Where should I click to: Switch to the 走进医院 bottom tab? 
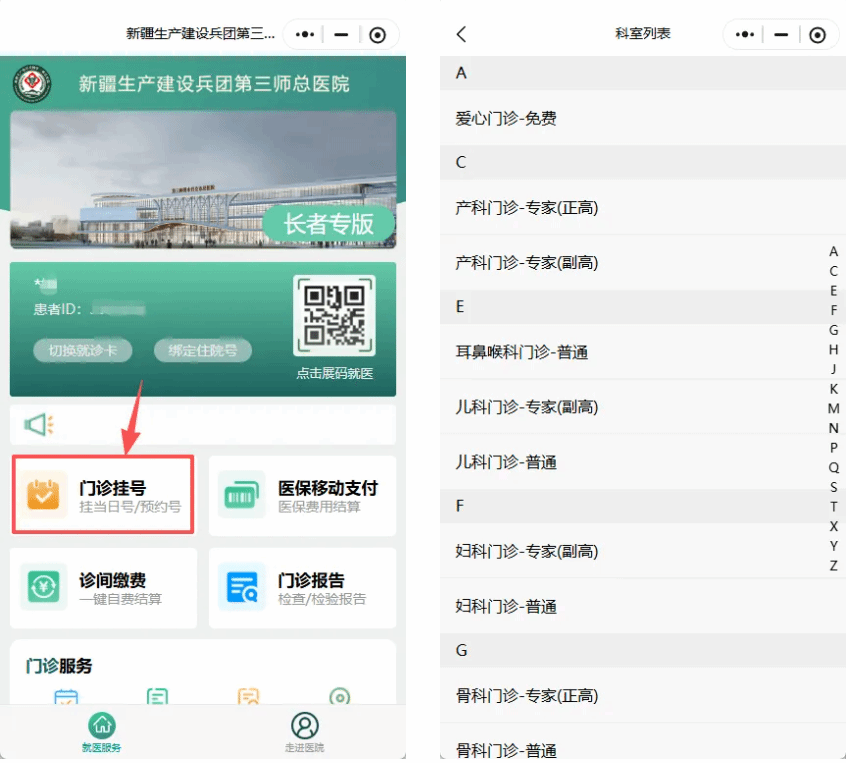click(305, 732)
